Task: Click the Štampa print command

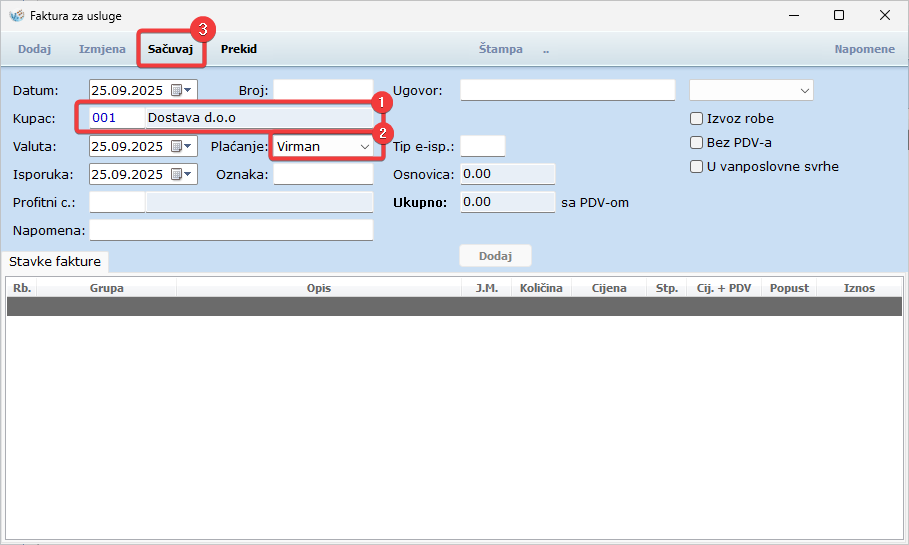Action: 500,49
